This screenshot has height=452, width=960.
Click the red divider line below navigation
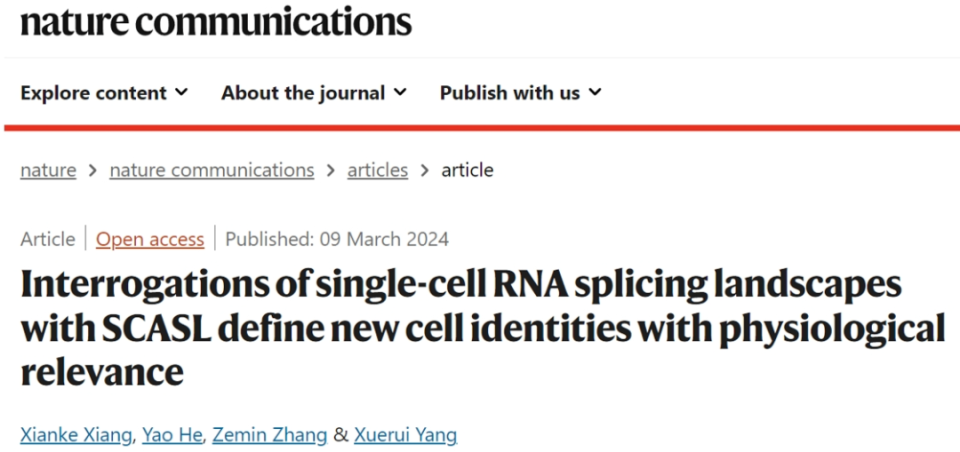pyautogui.click(x=480, y=128)
